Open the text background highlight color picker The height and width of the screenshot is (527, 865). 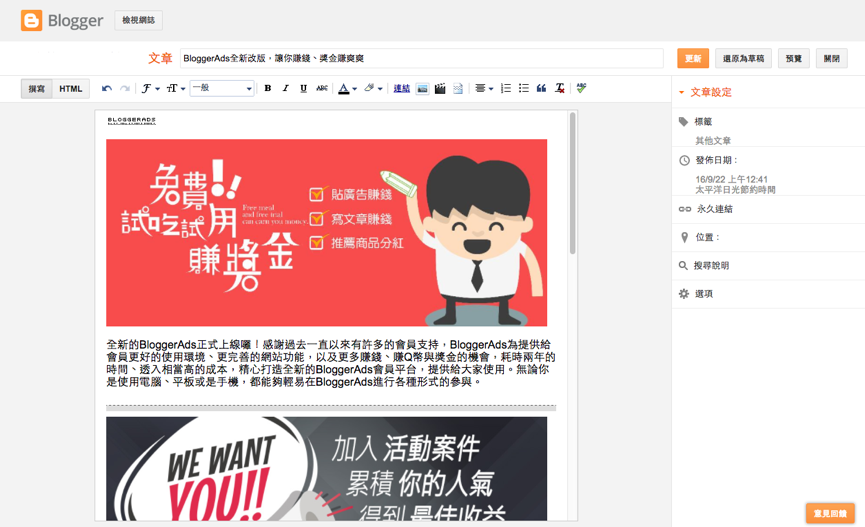click(x=373, y=88)
